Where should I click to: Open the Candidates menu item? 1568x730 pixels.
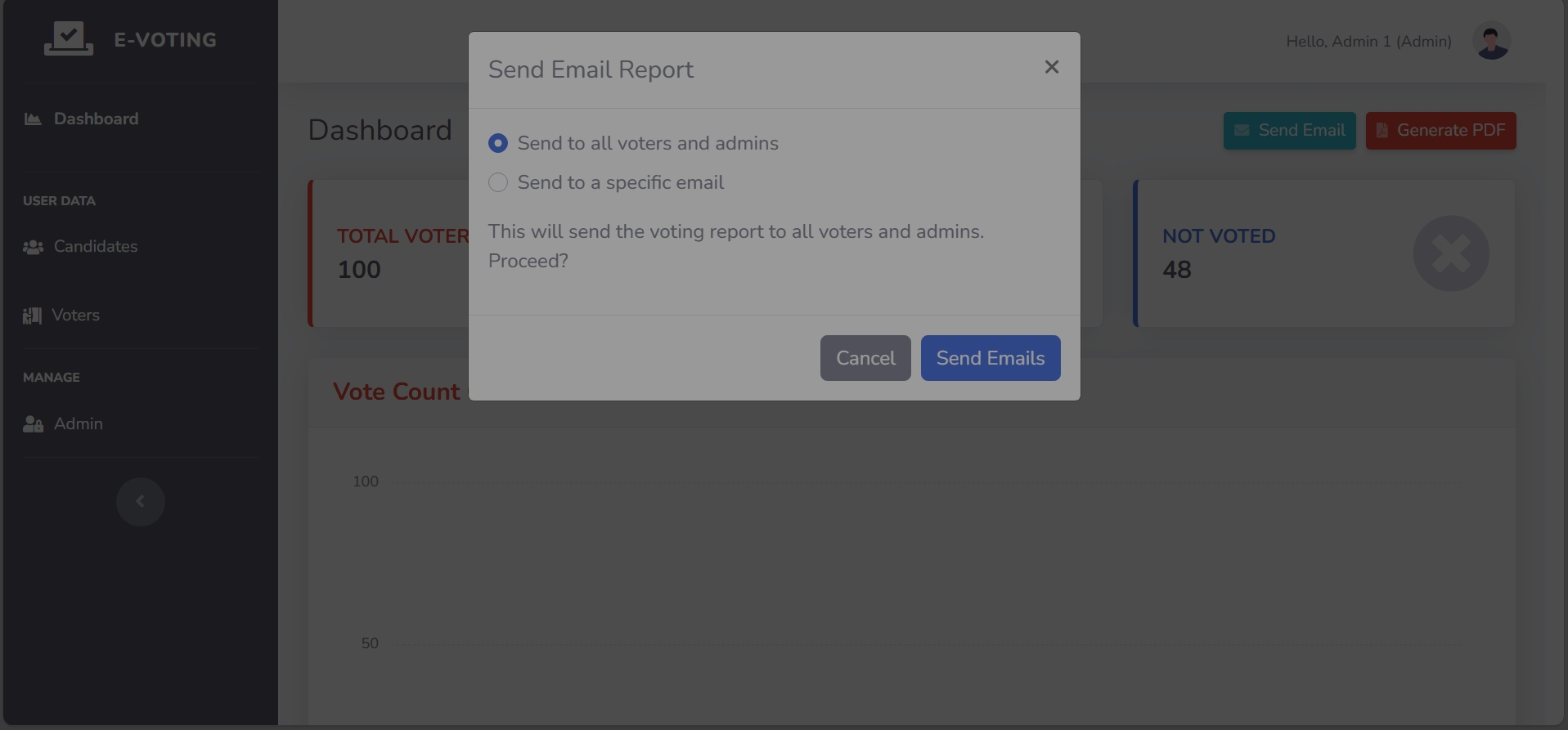pyautogui.click(x=96, y=247)
